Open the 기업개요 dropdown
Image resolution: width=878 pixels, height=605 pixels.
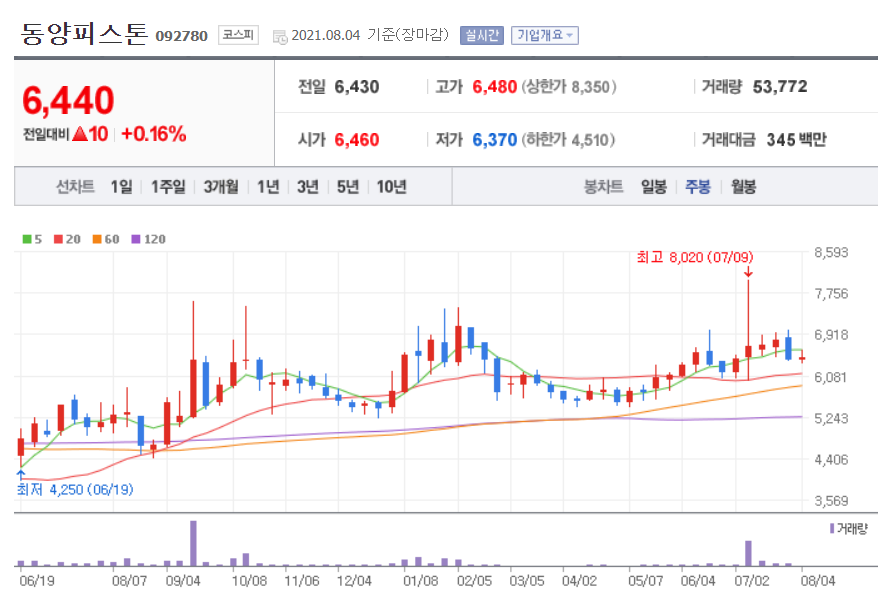click(x=544, y=35)
